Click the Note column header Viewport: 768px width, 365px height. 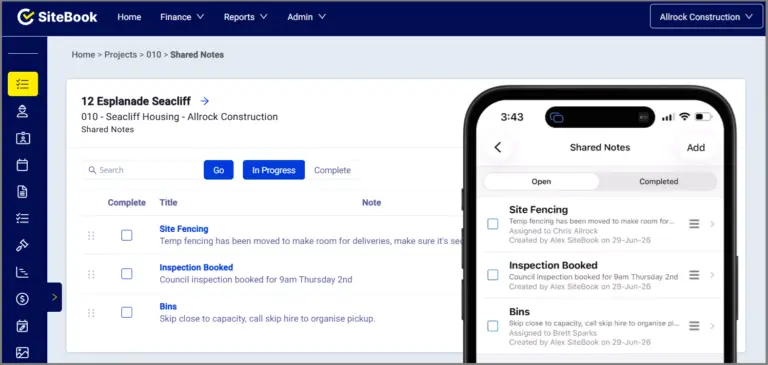click(x=371, y=202)
